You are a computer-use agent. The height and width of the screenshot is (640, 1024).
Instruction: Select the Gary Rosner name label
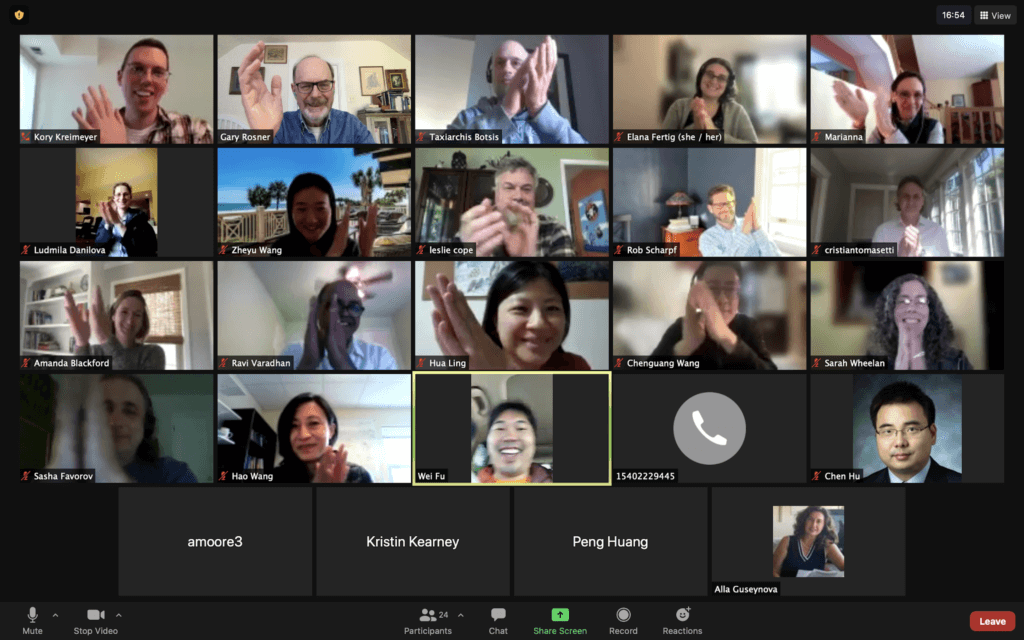pos(245,137)
